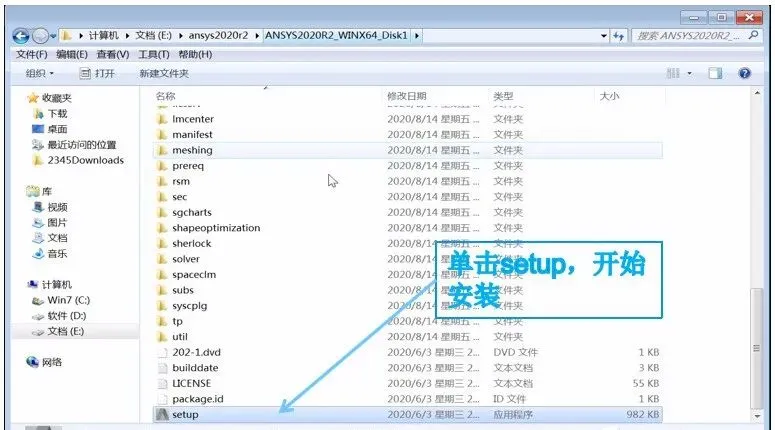
Task: Open the 文件(F) menu
Action: click(x=32, y=54)
